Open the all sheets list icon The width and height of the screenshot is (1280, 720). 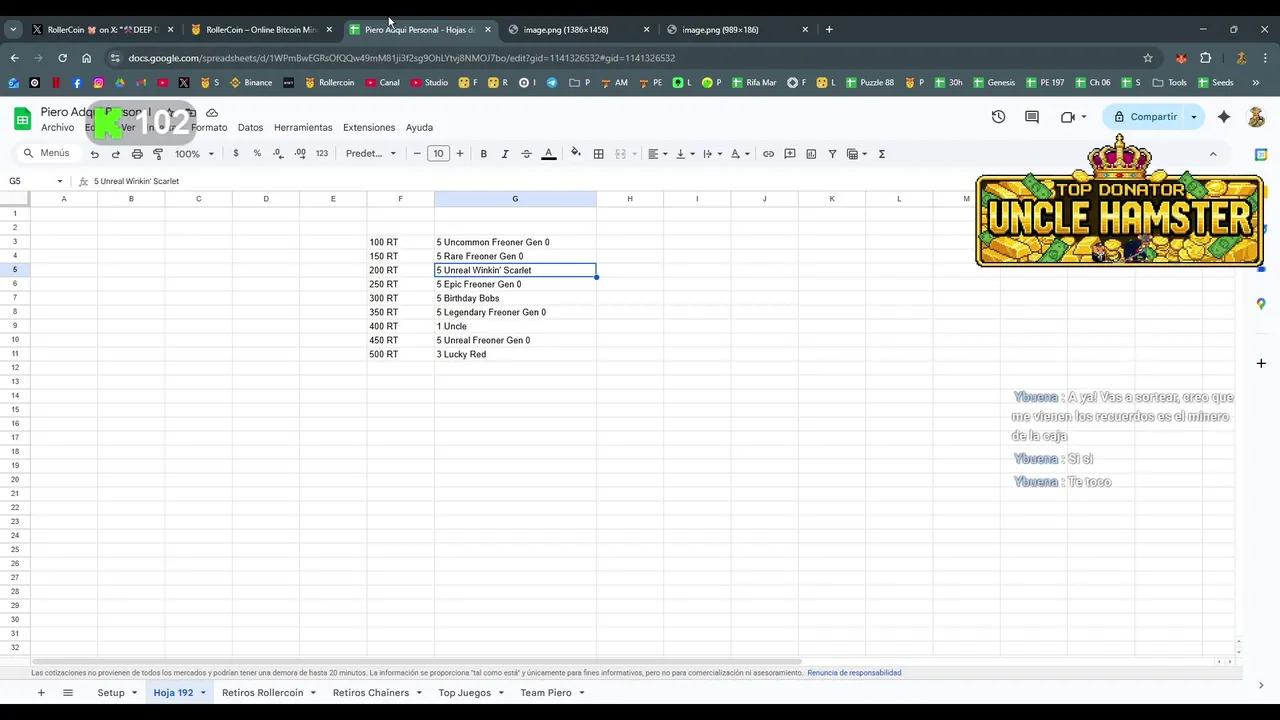[68, 693]
